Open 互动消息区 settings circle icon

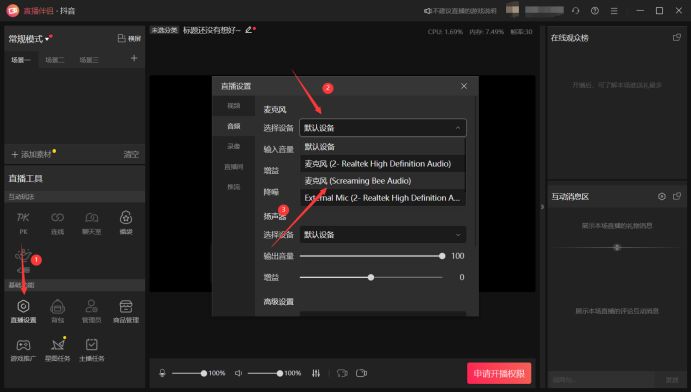coord(662,196)
